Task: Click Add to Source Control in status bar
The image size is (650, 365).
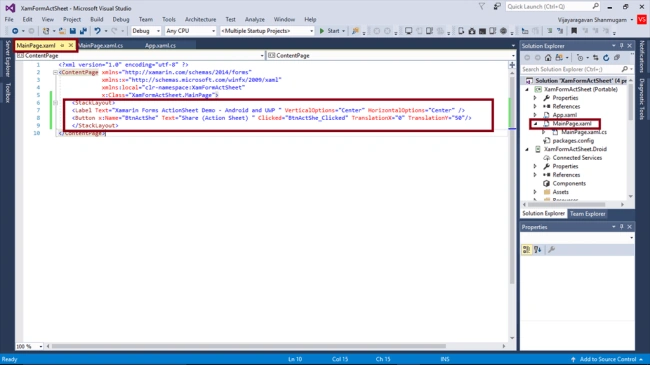Action: click(x=607, y=359)
